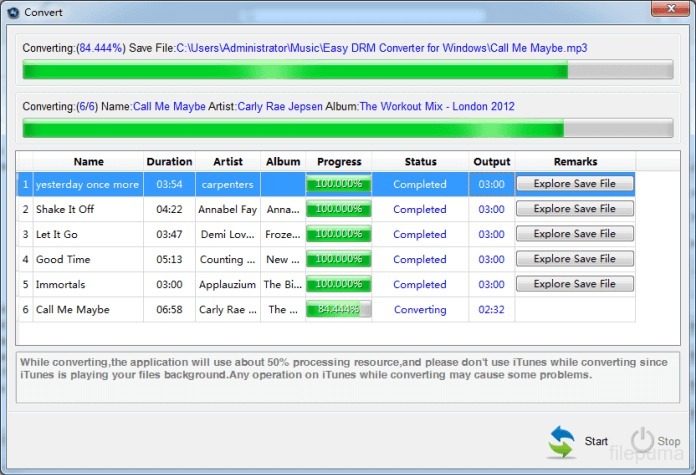Screen dimensions: 696x475
Task: Click the Stop power icon
Action: point(641,441)
